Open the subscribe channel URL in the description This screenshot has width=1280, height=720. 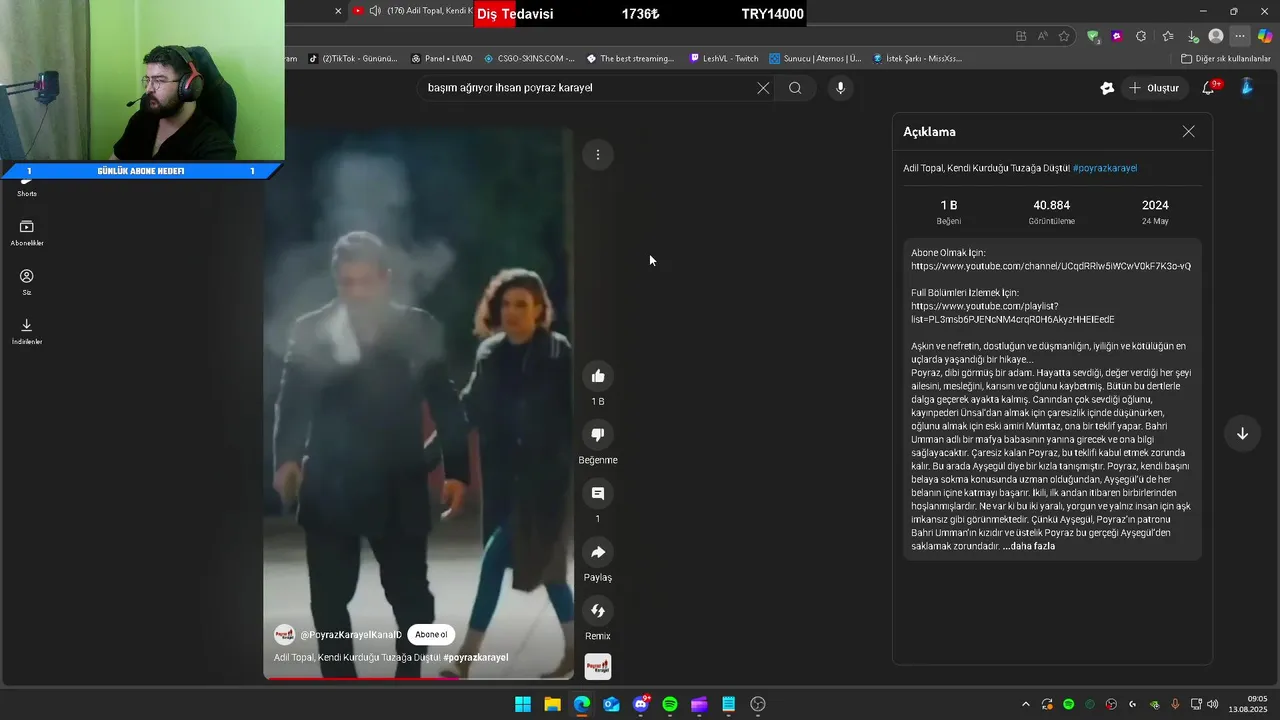pyautogui.click(x=1051, y=266)
